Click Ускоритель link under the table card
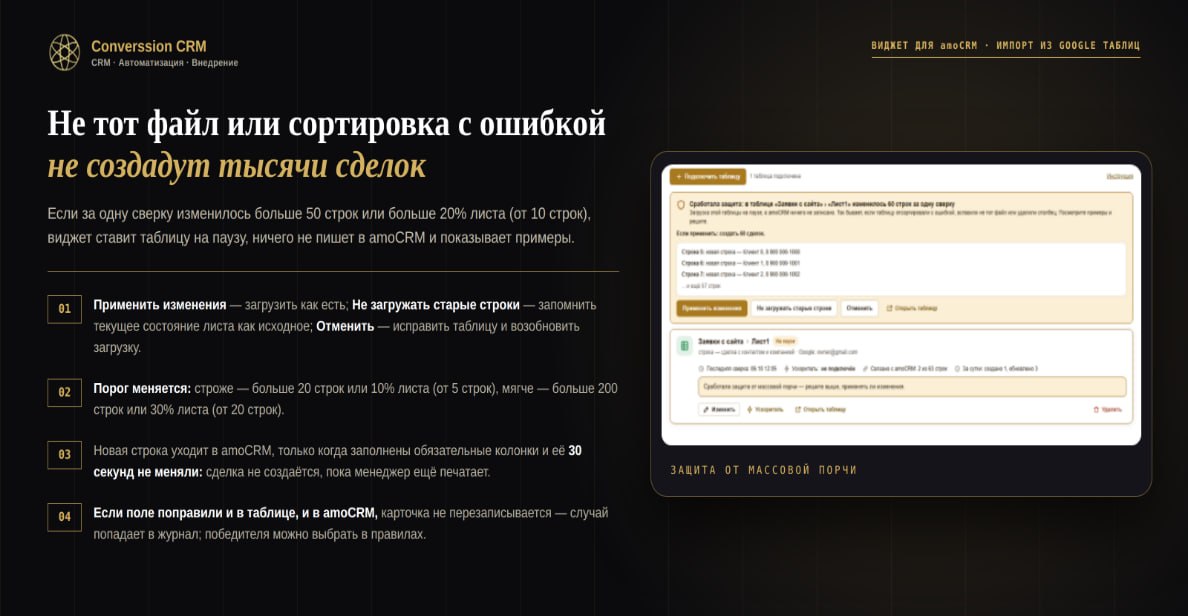 pyautogui.click(x=765, y=409)
